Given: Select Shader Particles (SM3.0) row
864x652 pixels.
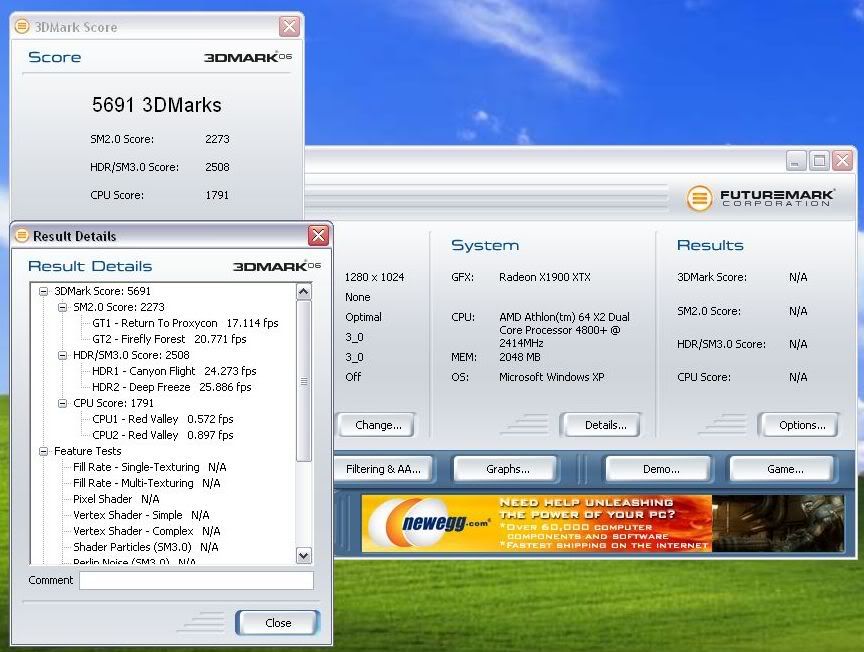Looking at the screenshot, I should tap(145, 547).
